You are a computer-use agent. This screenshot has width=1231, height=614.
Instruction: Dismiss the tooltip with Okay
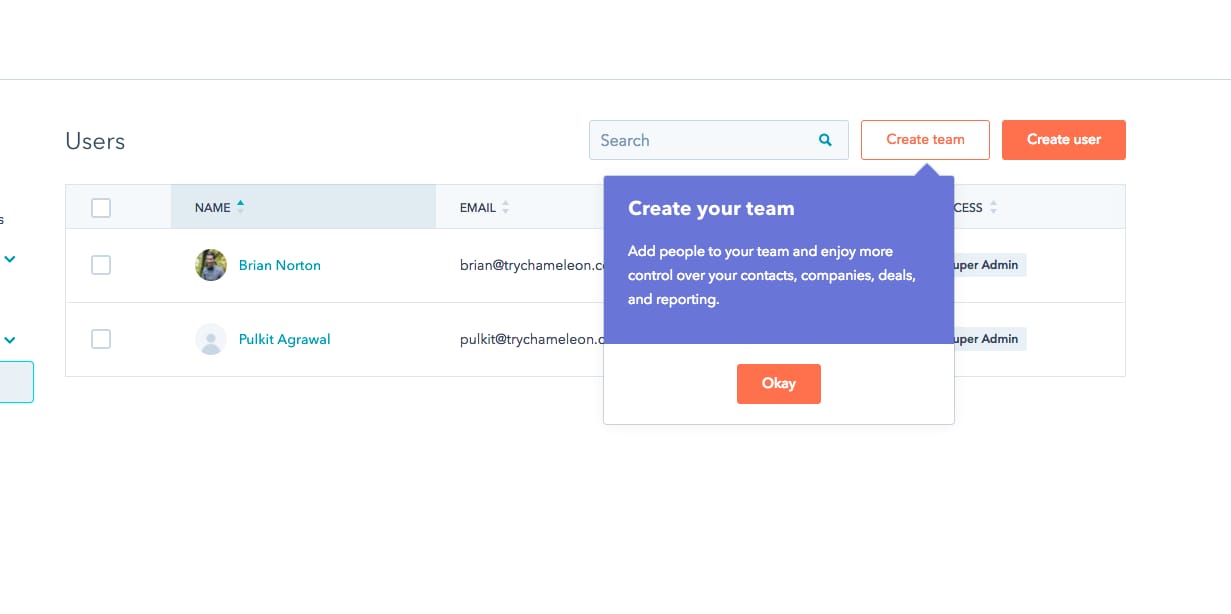click(779, 384)
